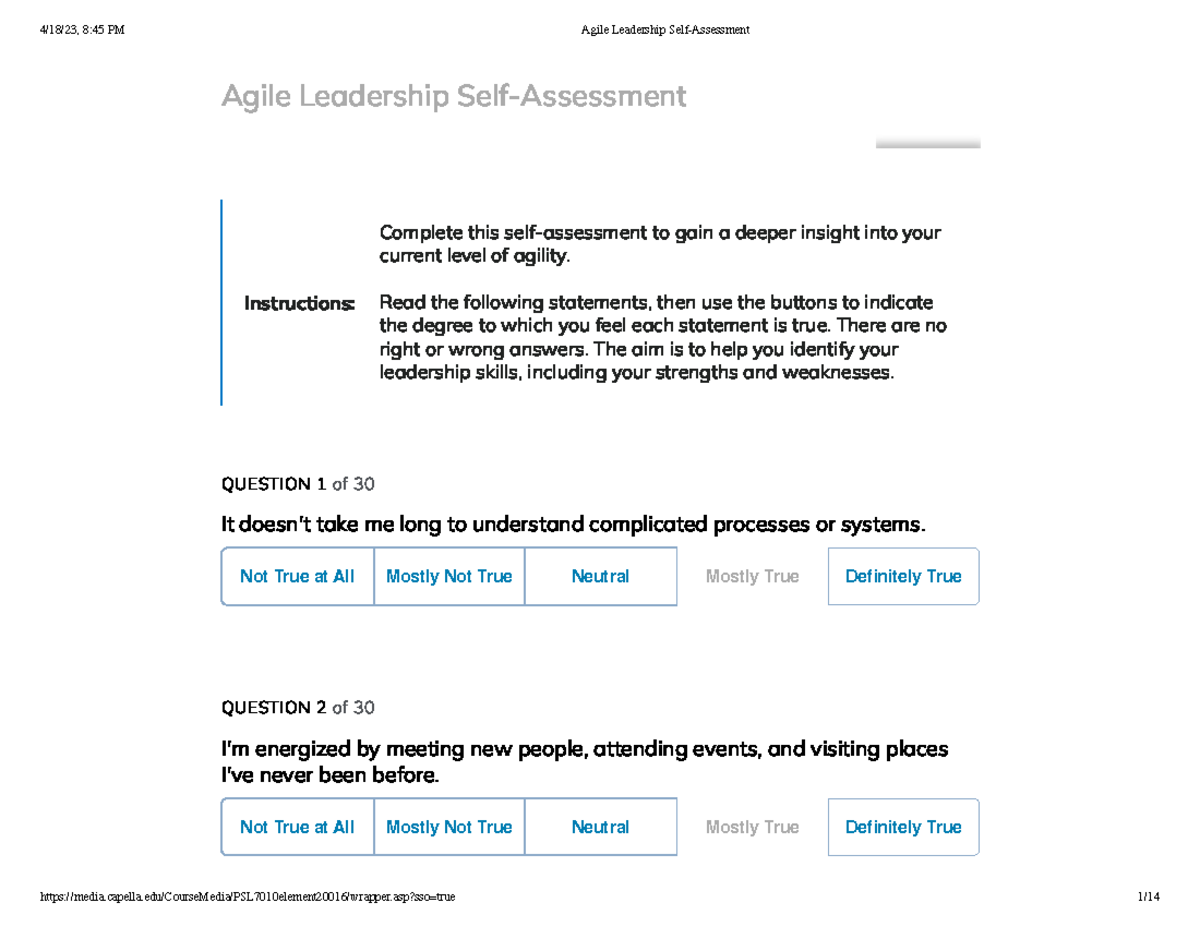Click the "Agile Leadership Self-Assessment" page heading
The height and width of the screenshot is (927, 1200).
tap(455, 96)
